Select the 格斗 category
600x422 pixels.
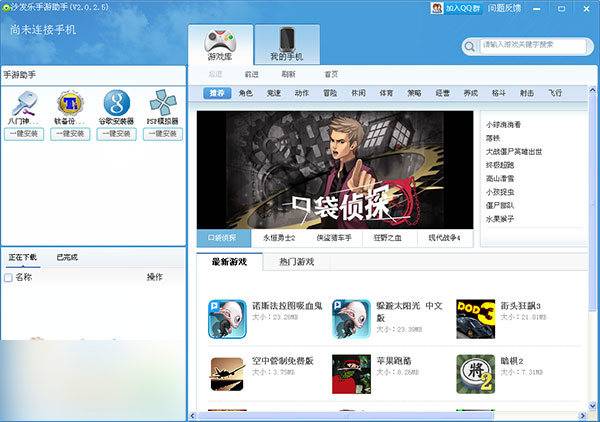coord(499,93)
